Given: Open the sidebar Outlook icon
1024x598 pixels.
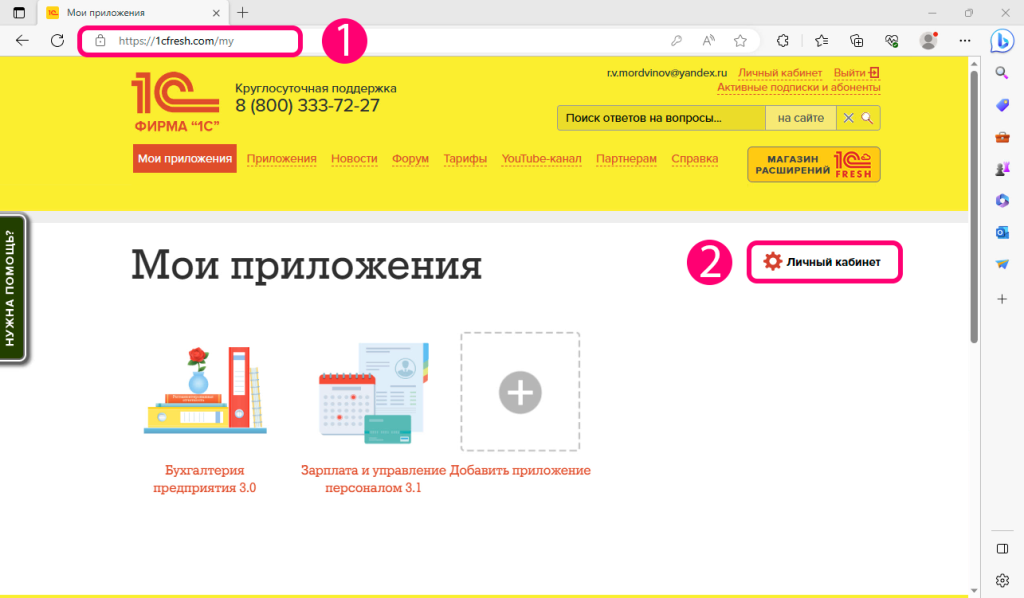Looking at the screenshot, I should coord(1002,232).
